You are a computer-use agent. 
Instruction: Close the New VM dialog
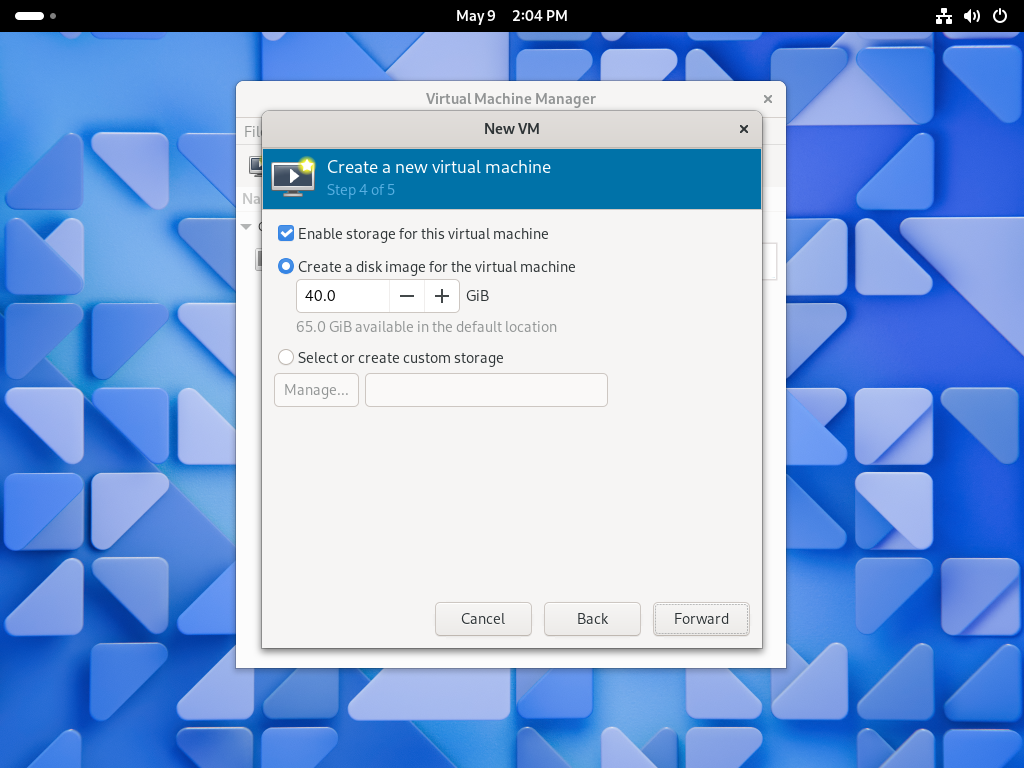pos(744,129)
